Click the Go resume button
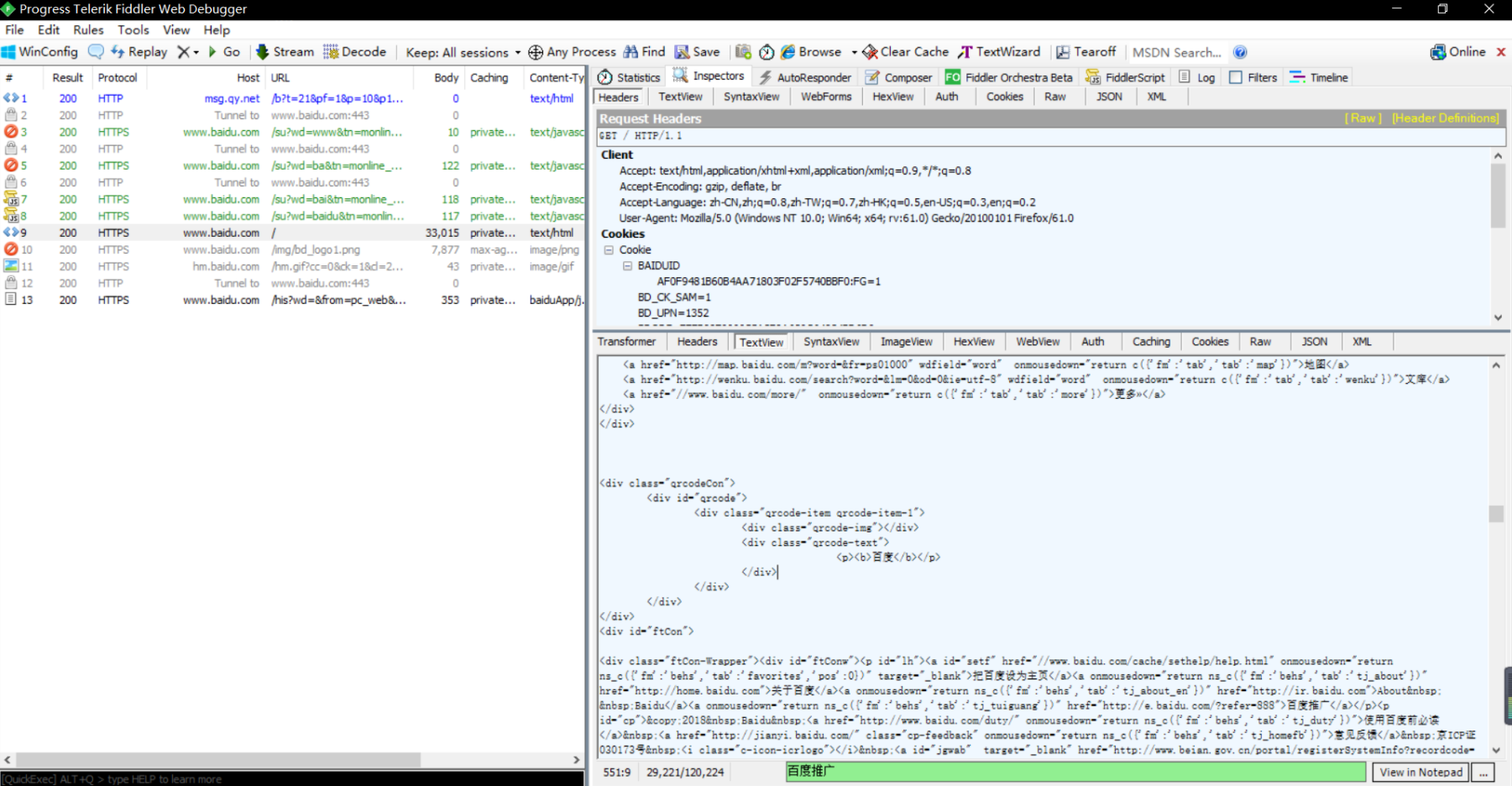This screenshot has height=786, width=1512. tap(224, 52)
